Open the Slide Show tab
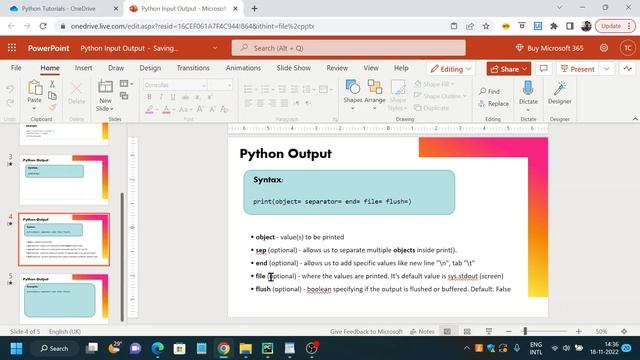Screen dimensions: 640x360 point(293,68)
